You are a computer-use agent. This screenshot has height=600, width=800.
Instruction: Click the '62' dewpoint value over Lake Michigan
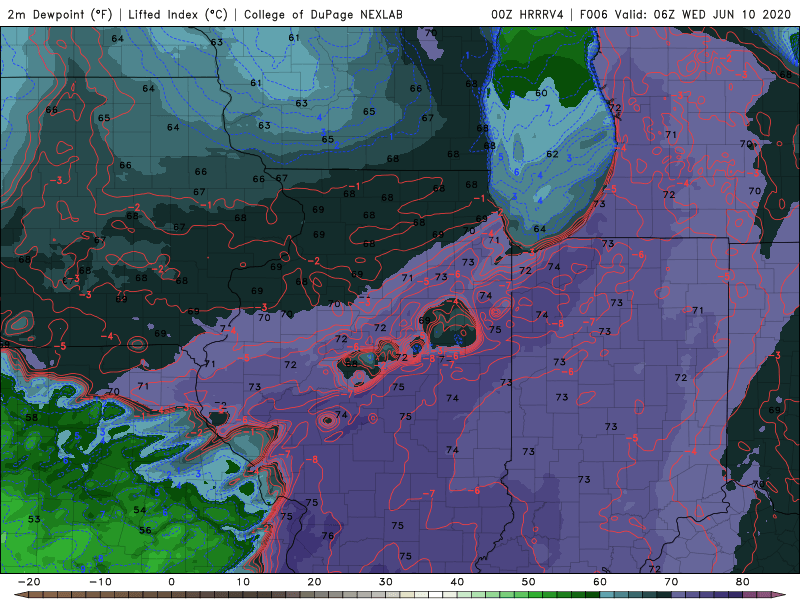click(553, 154)
